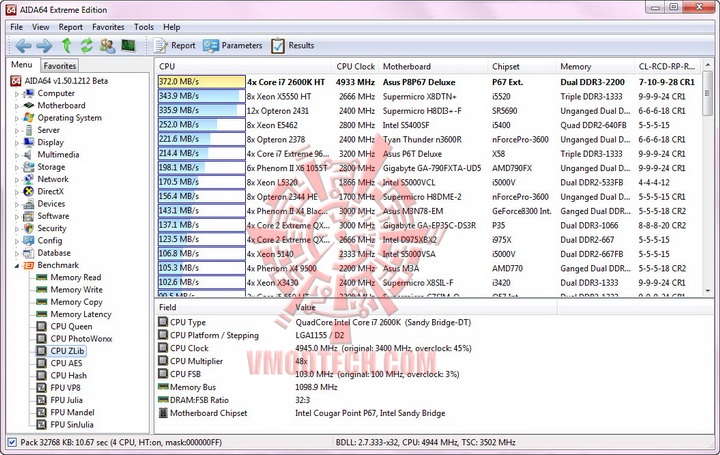Select FPU Mandel benchmark
Viewport: 720px width, 455px height.
(x=72, y=412)
